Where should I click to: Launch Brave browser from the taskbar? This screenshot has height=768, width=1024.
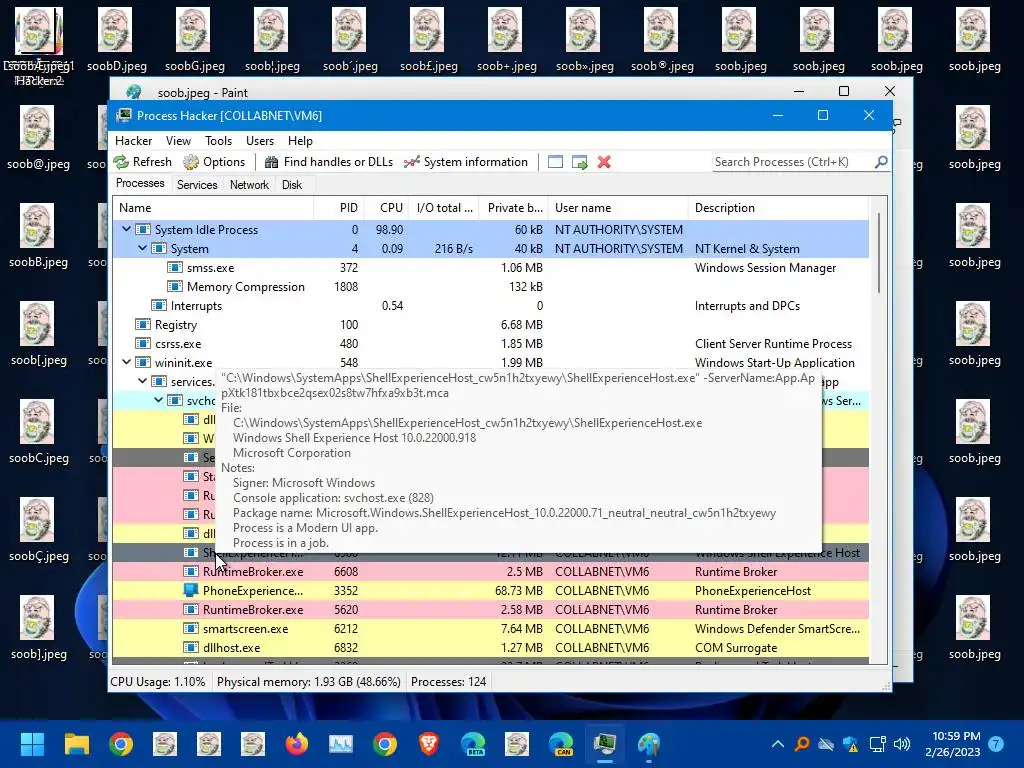[428, 744]
